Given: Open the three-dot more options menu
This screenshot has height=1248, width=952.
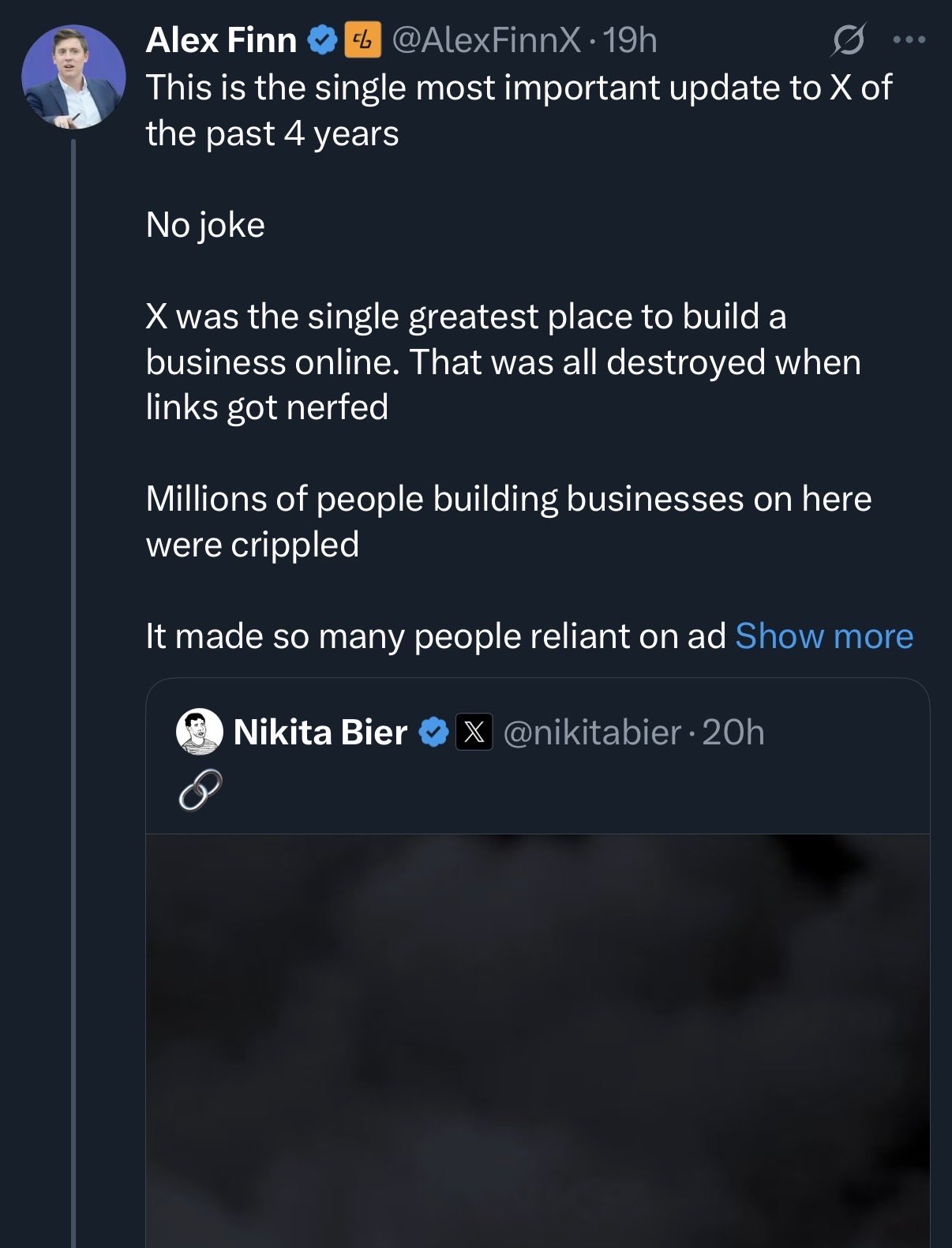Looking at the screenshot, I should 909,39.
